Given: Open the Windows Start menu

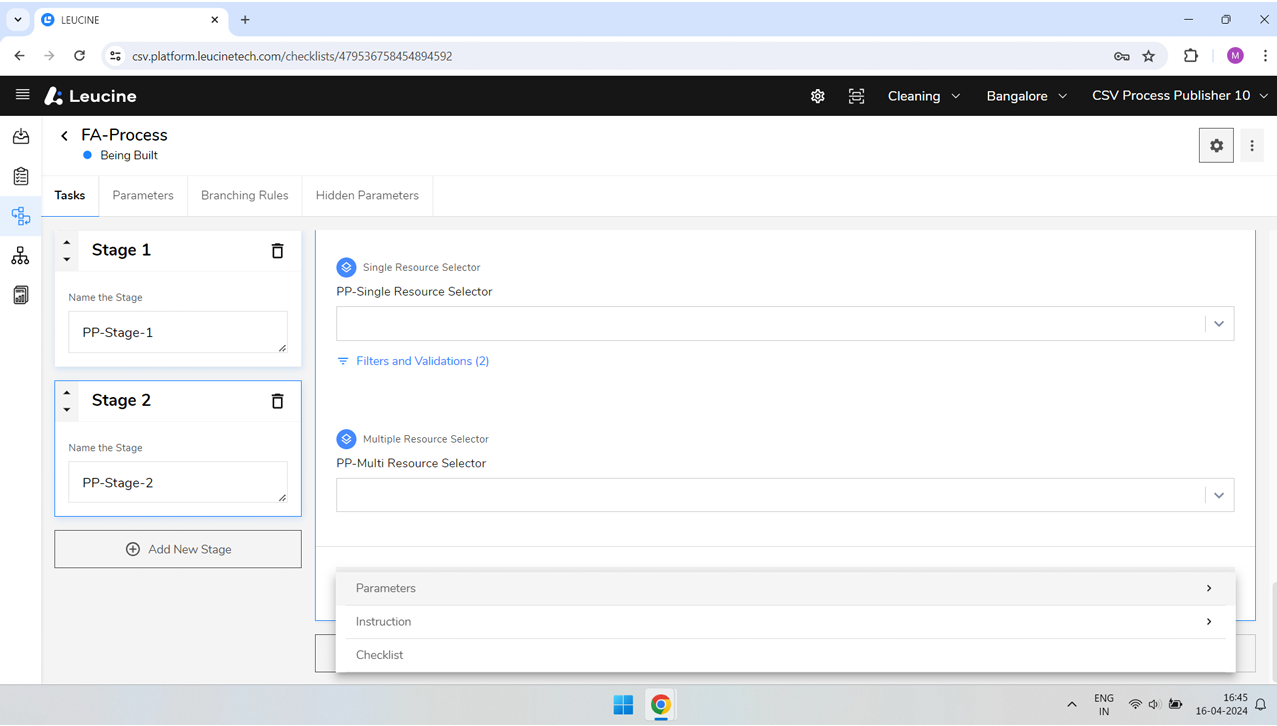Looking at the screenshot, I should click(623, 705).
